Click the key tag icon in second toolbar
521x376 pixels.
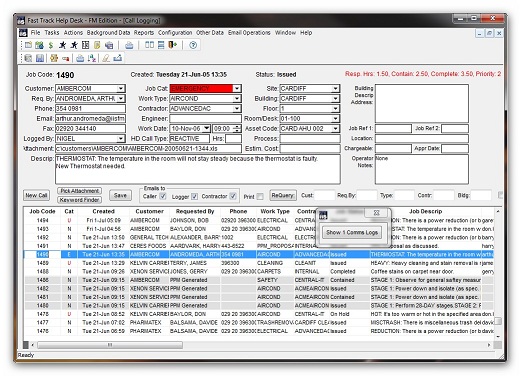click(x=66, y=58)
